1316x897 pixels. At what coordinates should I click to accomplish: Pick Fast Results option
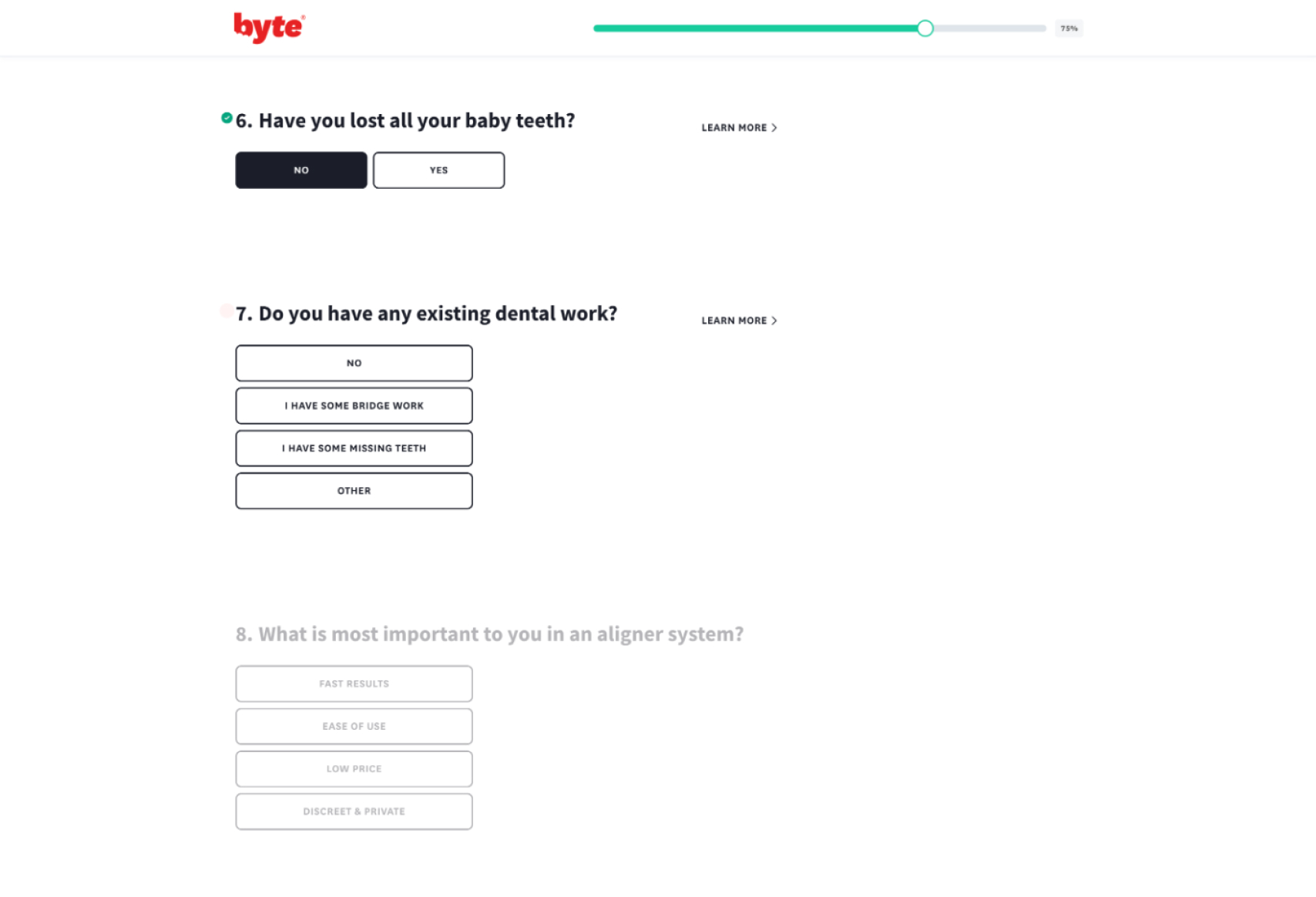pyautogui.click(x=354, y=684)
